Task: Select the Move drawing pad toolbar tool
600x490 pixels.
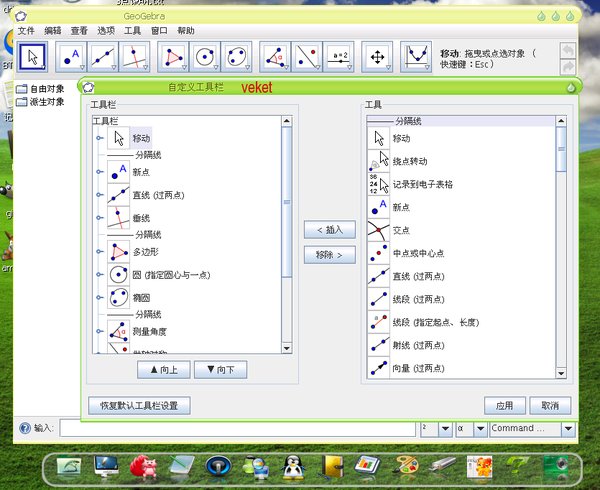Action: coord(377,57)
